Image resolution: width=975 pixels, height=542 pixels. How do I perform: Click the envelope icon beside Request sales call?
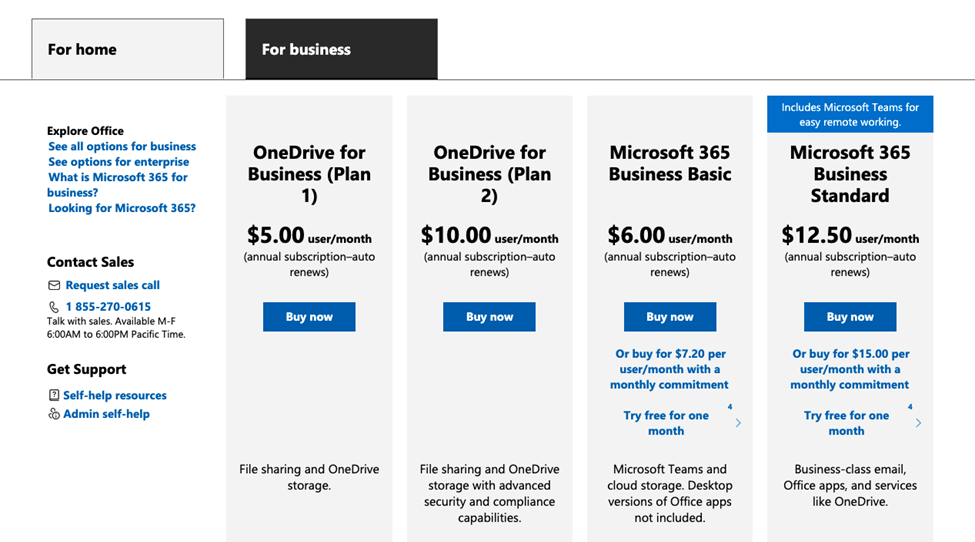click(54, 286)
